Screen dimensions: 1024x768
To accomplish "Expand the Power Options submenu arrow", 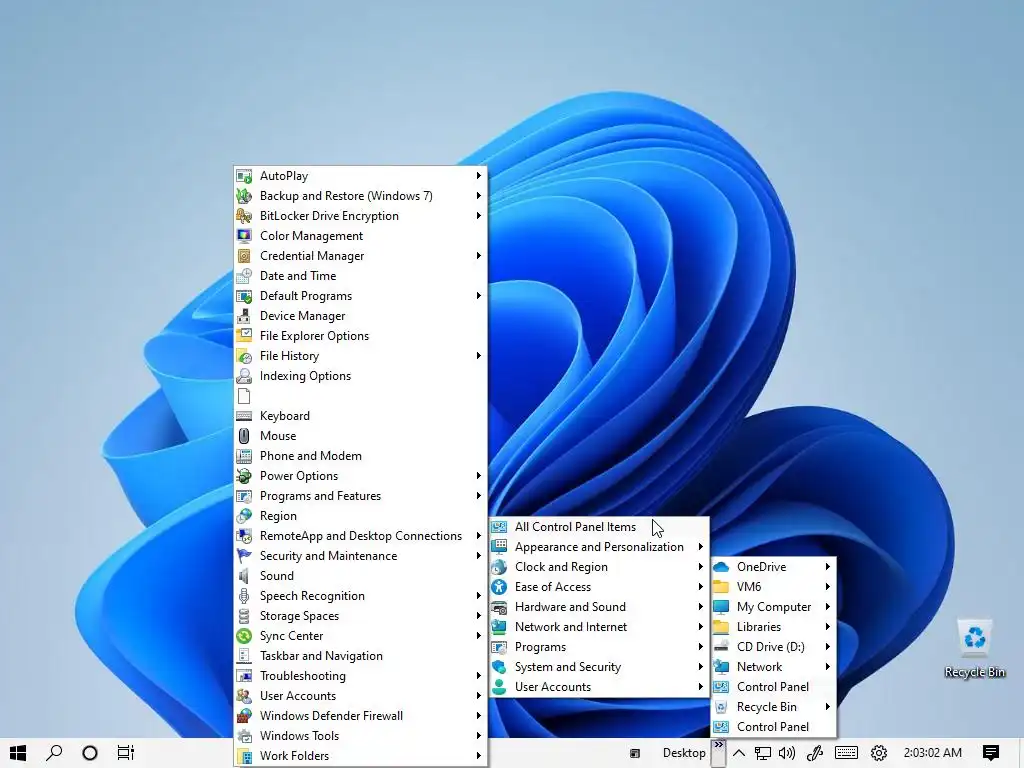I will point(479,476).
